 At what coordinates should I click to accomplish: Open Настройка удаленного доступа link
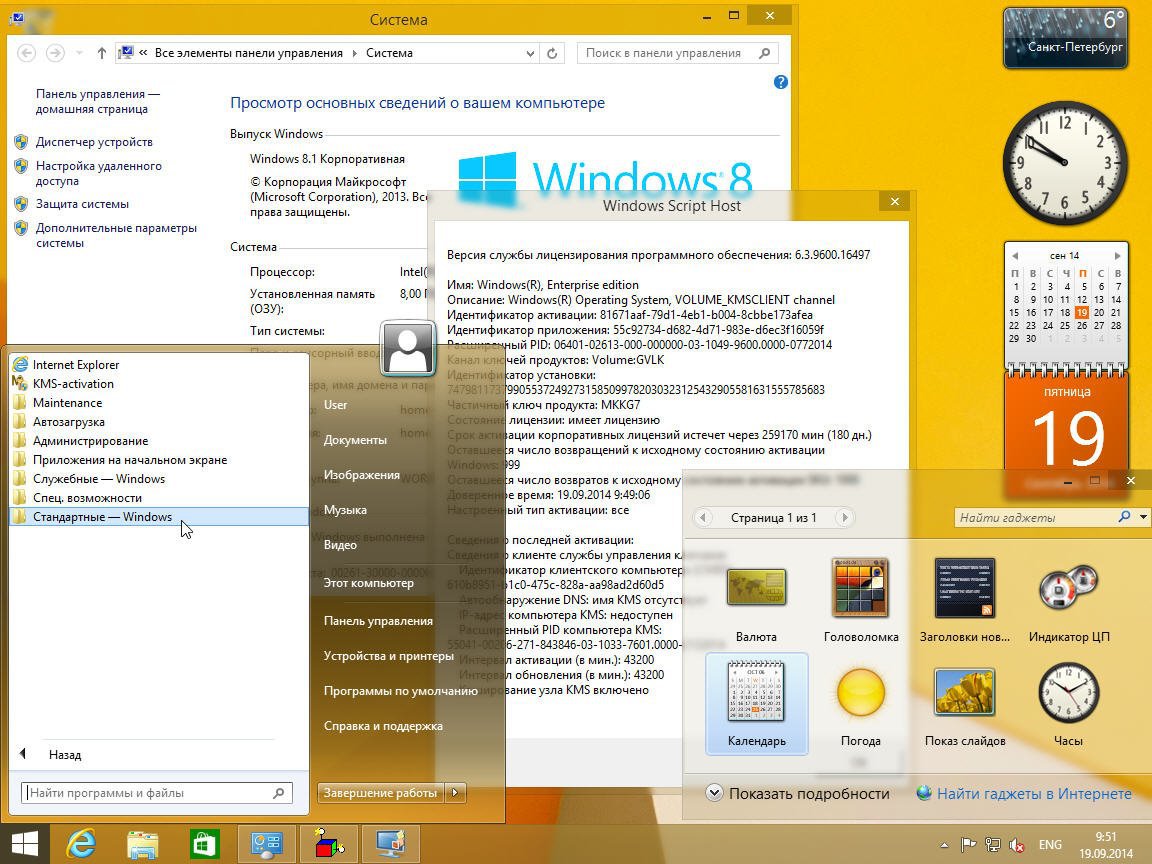(98, 173)
